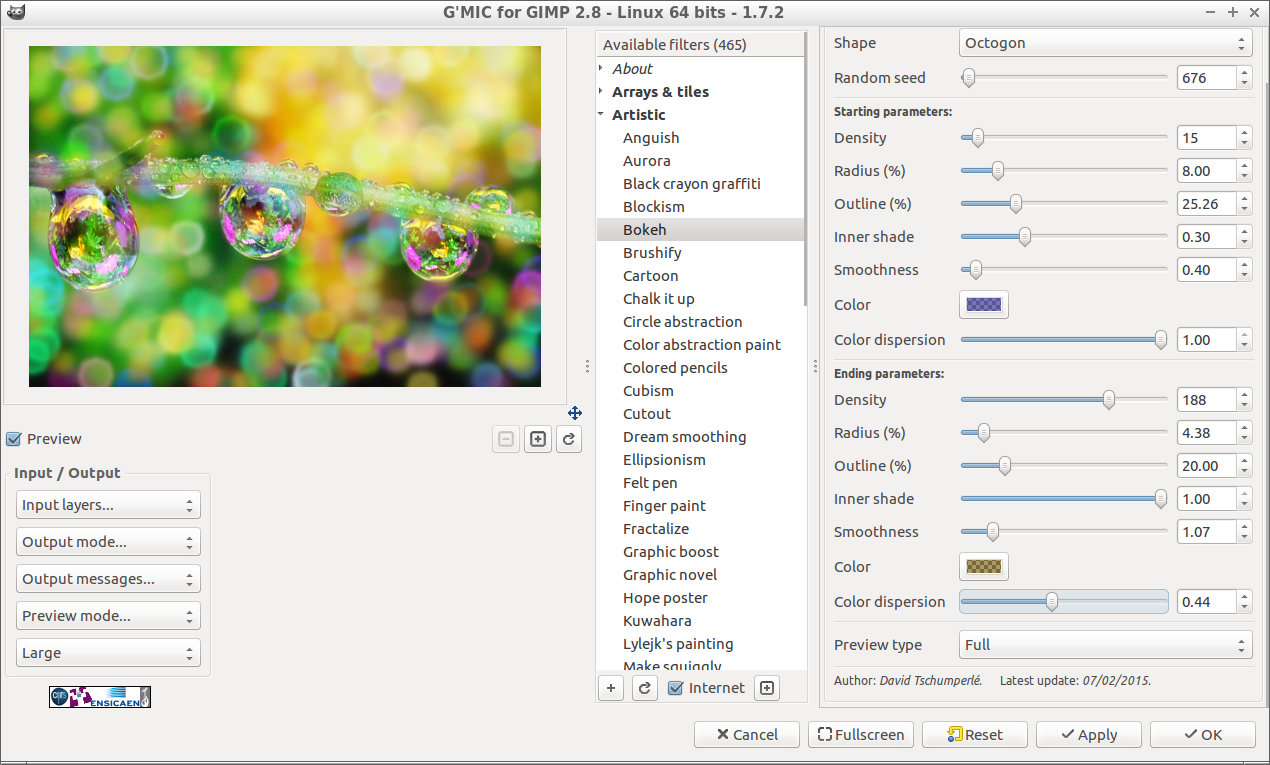Open the starting Color swatch
Viewport: 1270px width, 765px height.
pos(984,305)
